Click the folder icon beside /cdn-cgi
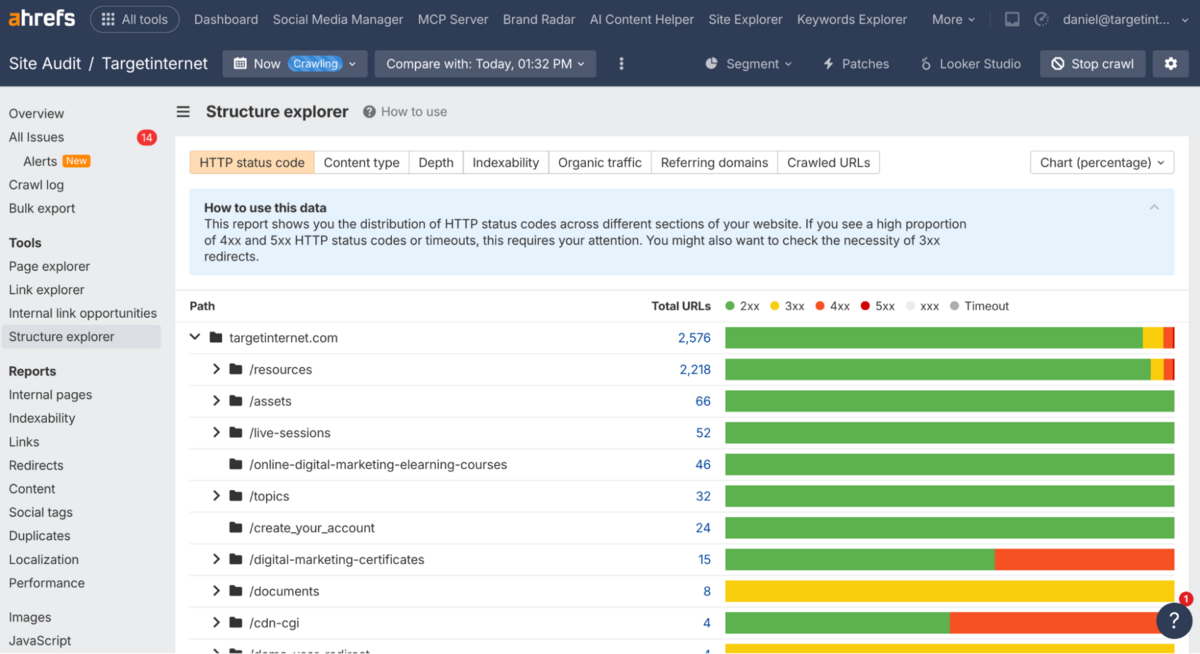The height and width of the screenshot is (654, 1200). click(236, 623)
